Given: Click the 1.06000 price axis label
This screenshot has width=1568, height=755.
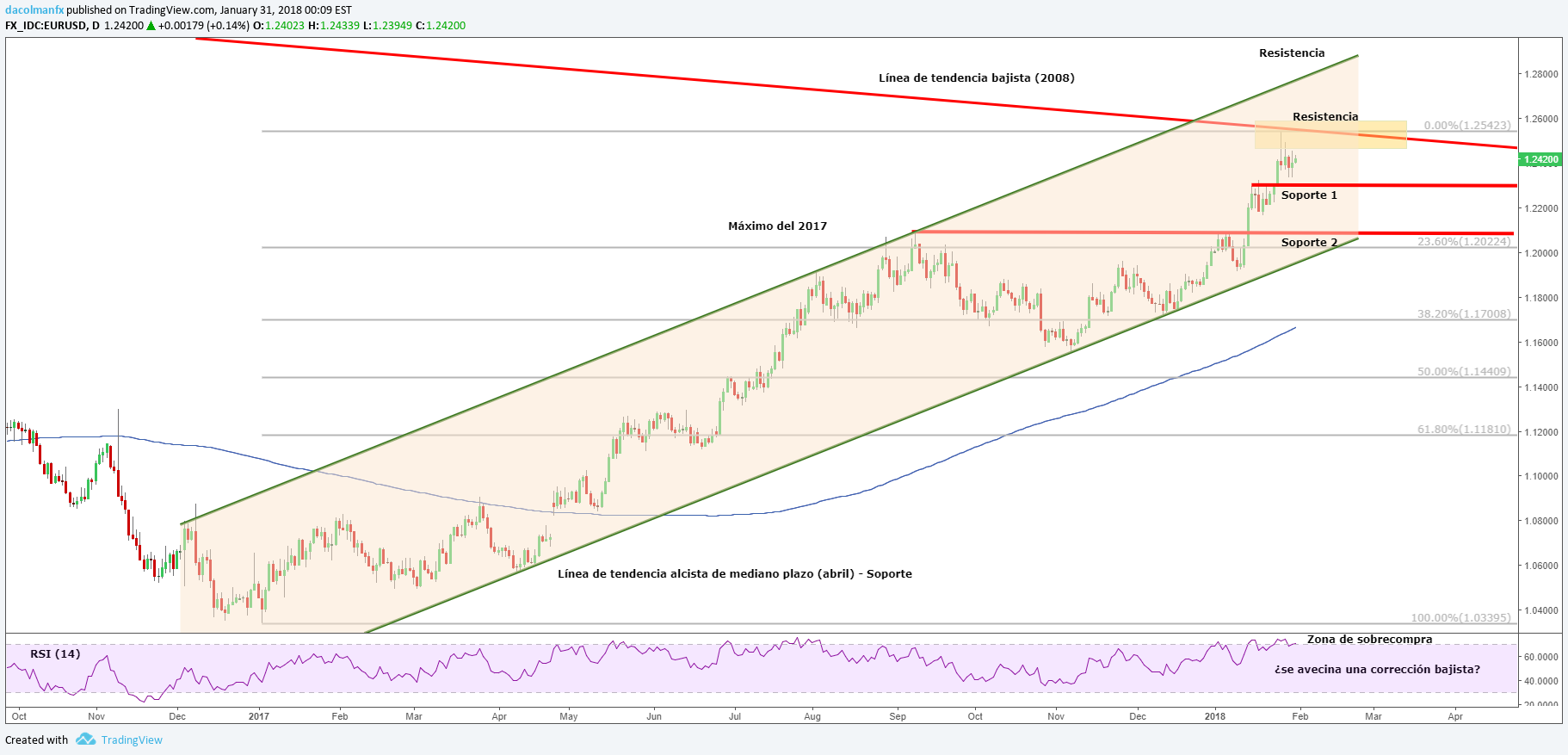Looking at the screenshot, I should tap(1540, 566).
